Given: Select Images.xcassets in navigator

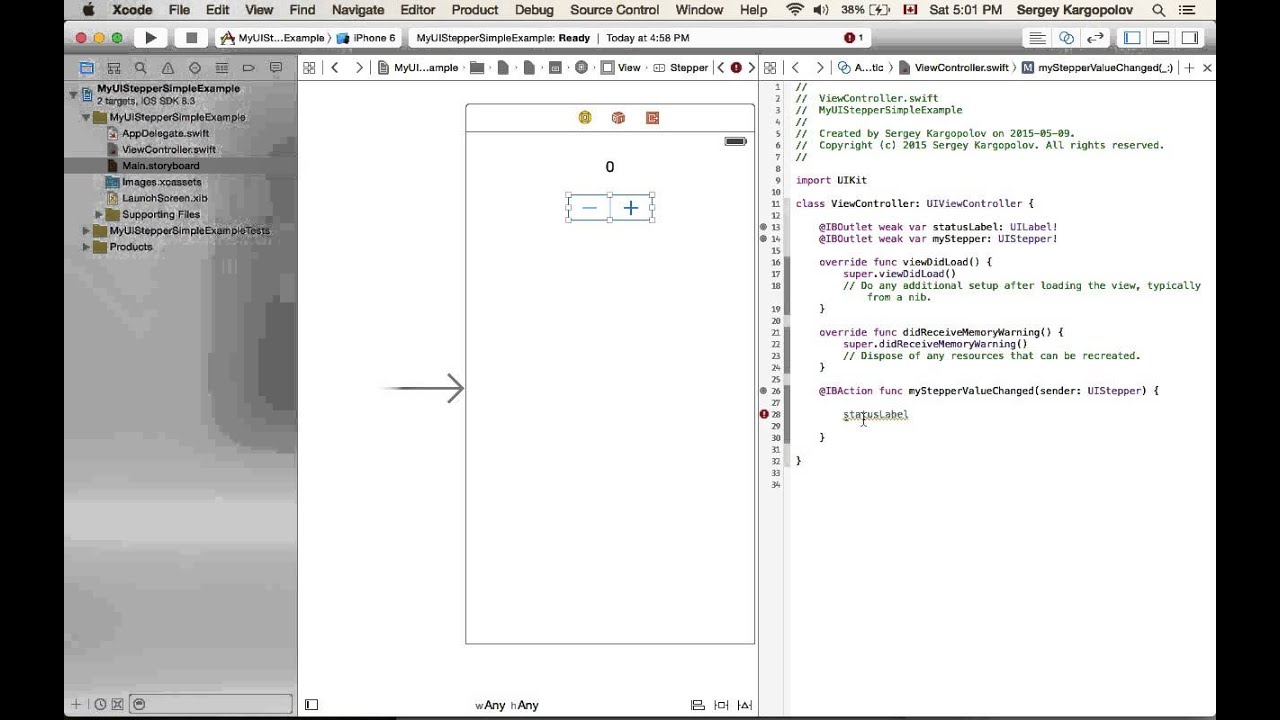Looking at the screenshot, I should pos(161,182).
